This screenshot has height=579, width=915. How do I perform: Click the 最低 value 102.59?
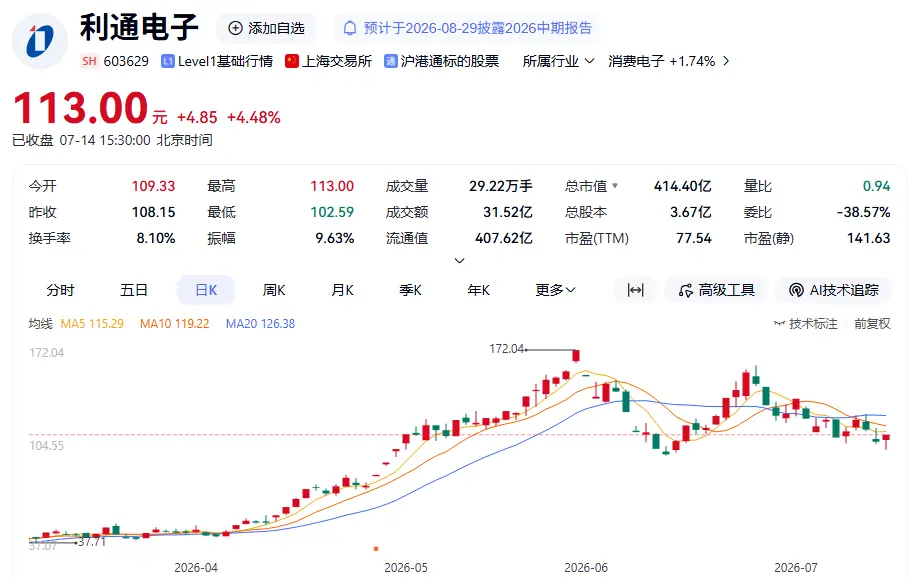[x=332, y=212]
